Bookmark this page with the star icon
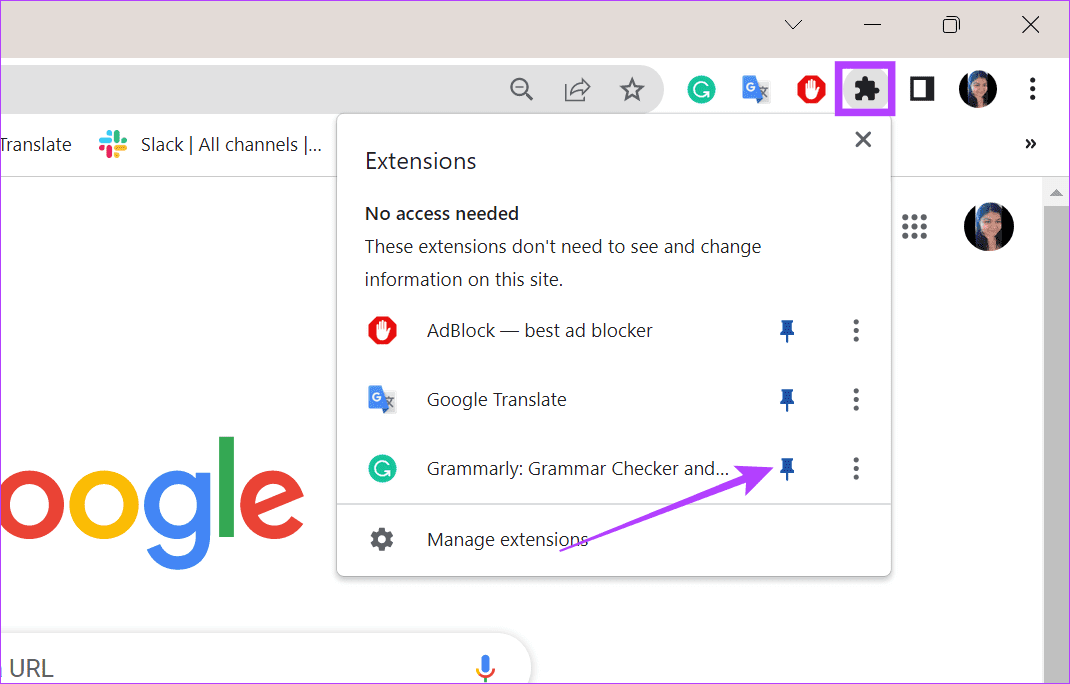The height and width of the screenshot is (684, 1070). pyautogui.click(x=632, y=89)
